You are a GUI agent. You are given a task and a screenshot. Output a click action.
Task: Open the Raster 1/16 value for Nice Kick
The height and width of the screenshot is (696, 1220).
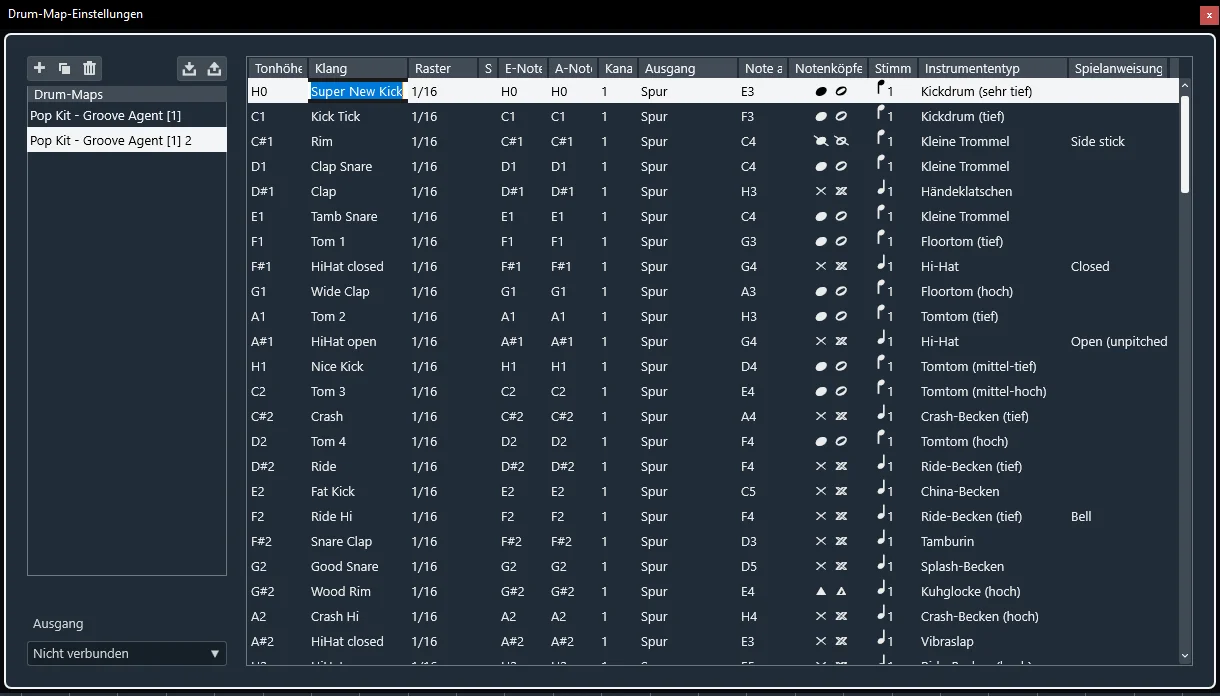425,366
